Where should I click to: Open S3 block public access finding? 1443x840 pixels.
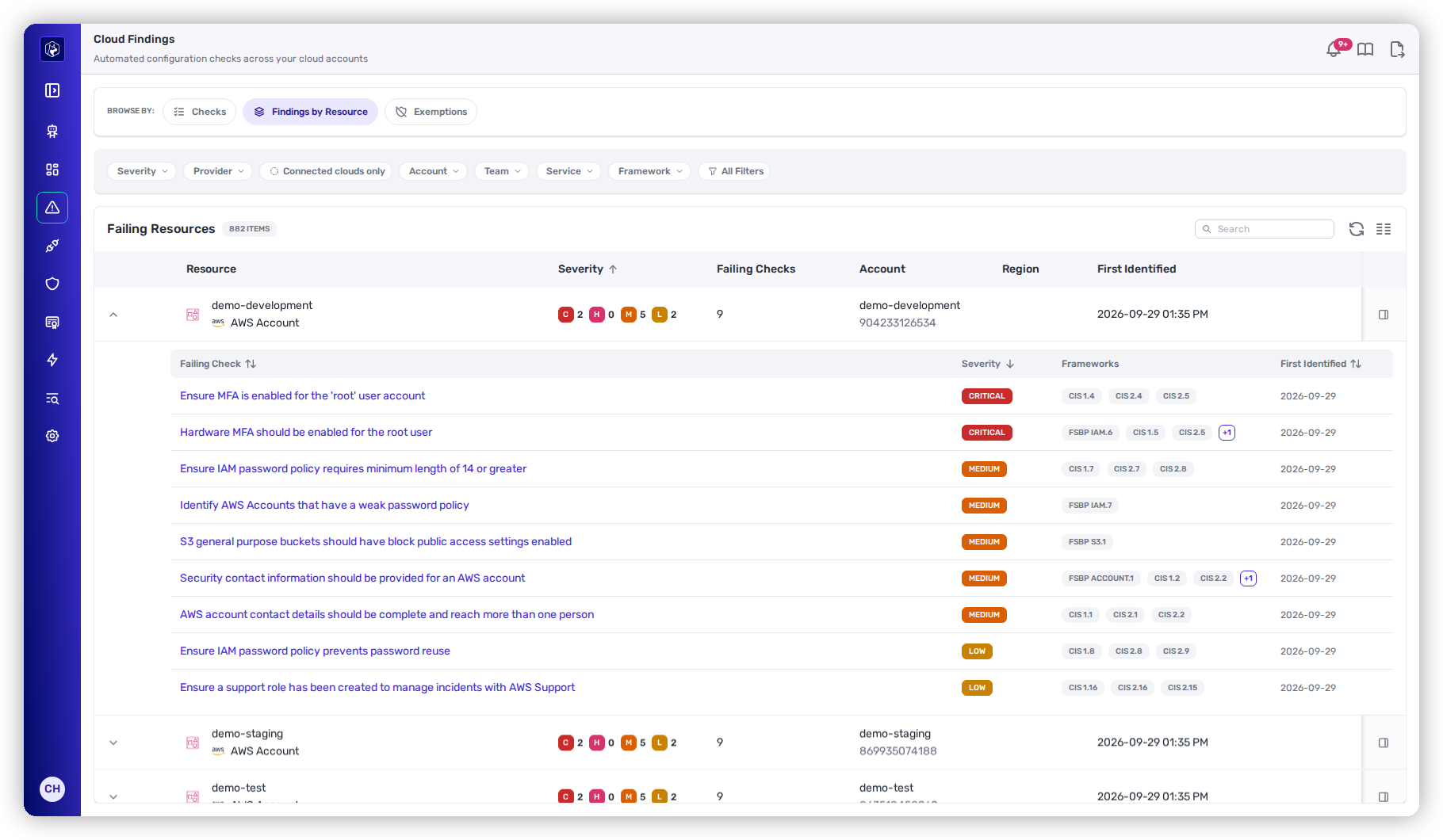point(376,541)
